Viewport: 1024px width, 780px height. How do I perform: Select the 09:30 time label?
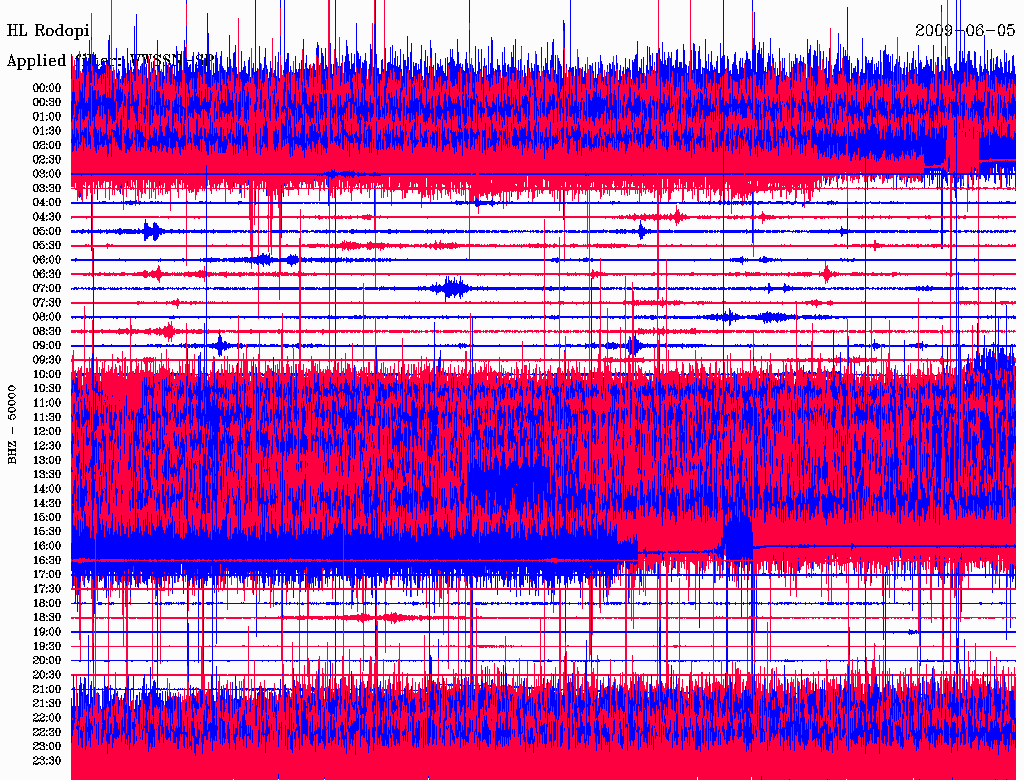click(x=47, y=361)
